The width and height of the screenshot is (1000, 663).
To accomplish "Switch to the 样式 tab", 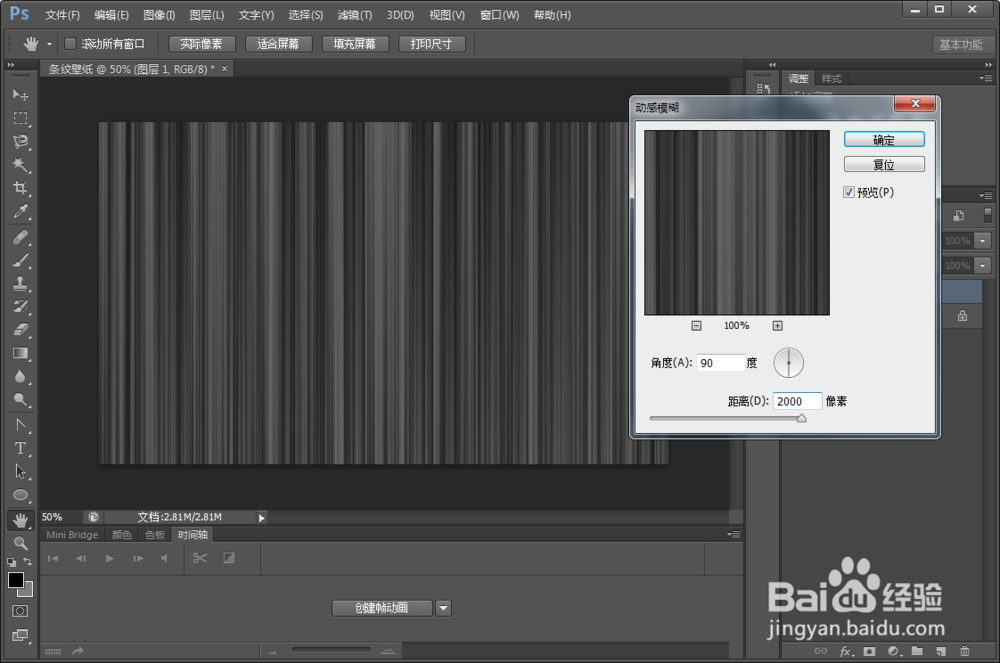I will pos(831,78).
